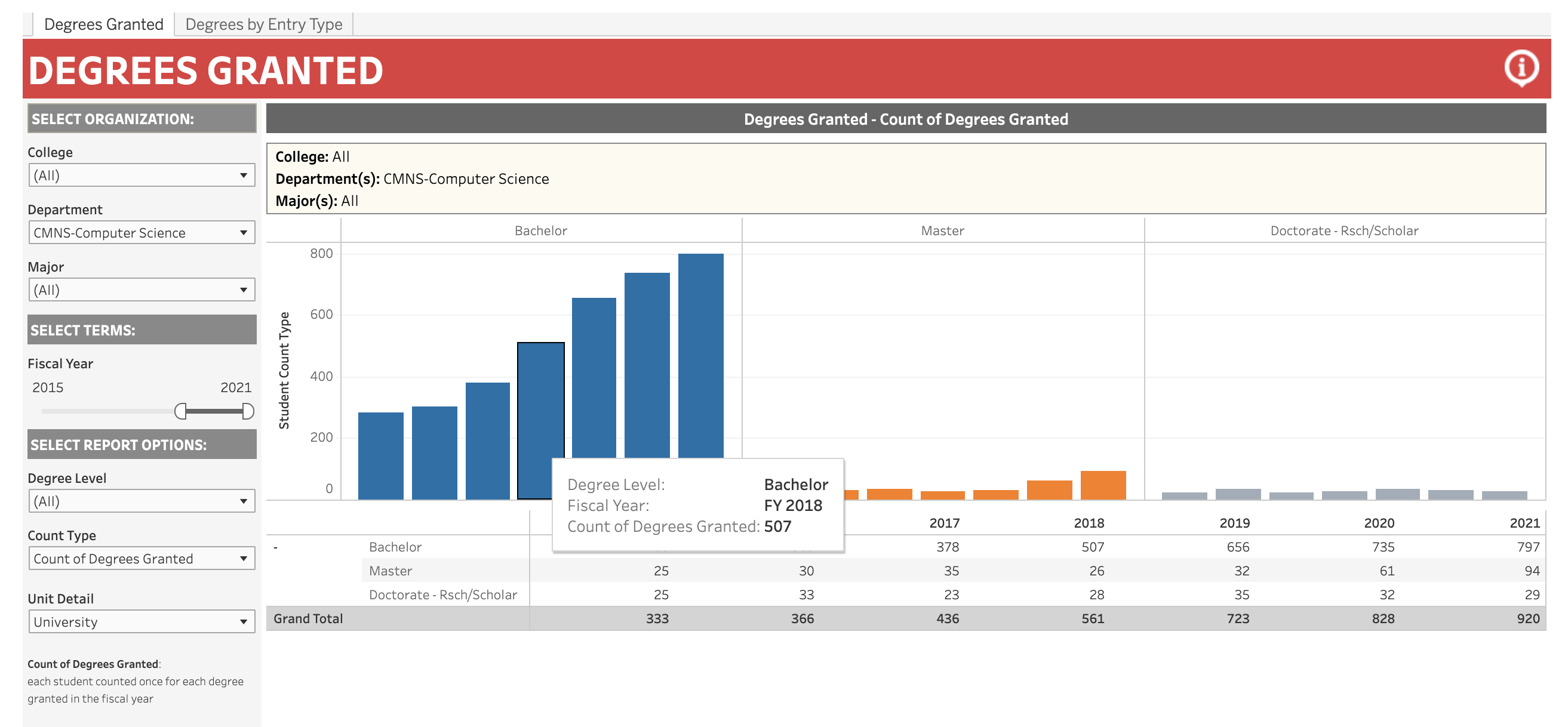Click the Grand Total row label
This screenshot has height=727, width=1568.
pos(308,618)
